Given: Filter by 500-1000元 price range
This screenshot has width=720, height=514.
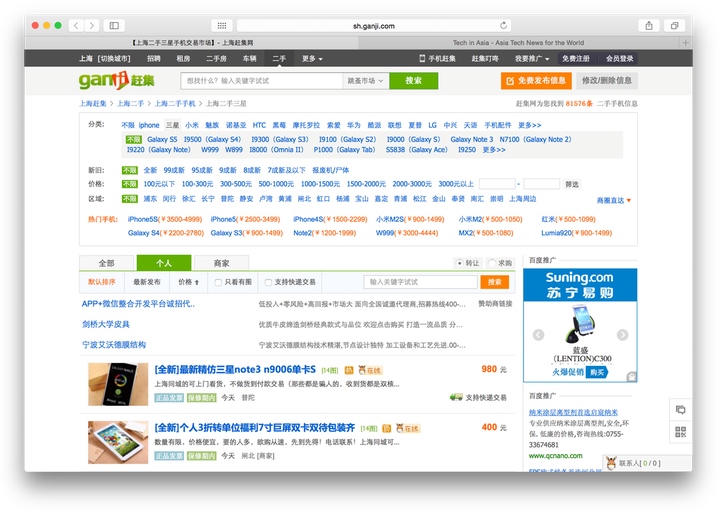Looking at the screenshot, I should click(276, 184).
